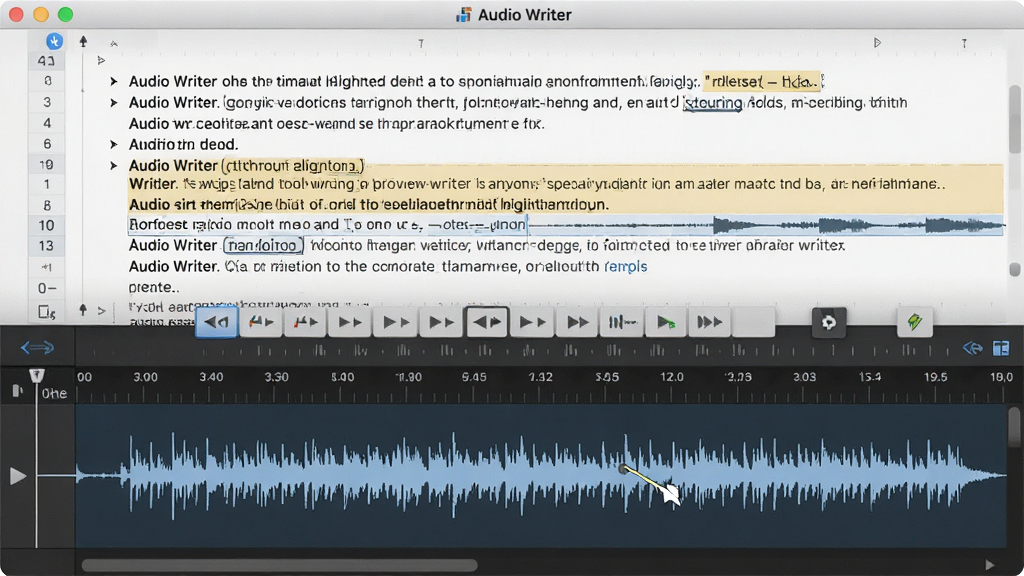
Task: Click the small track icon left of 'Ohe'
Action: pyautogui.click(x=18, y=391)
